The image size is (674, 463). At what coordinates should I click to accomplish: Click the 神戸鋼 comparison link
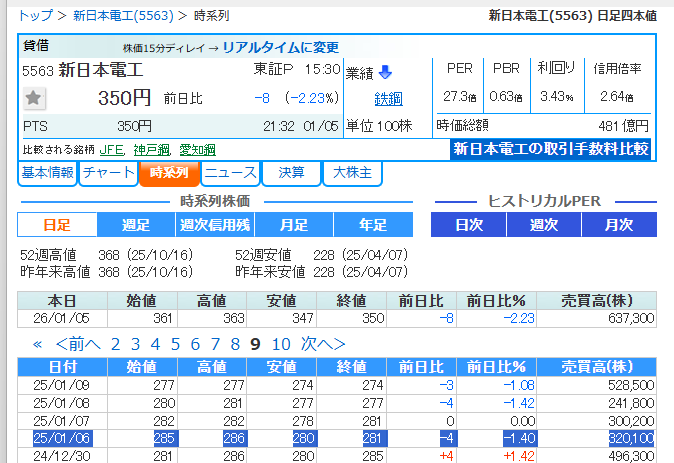153,149
